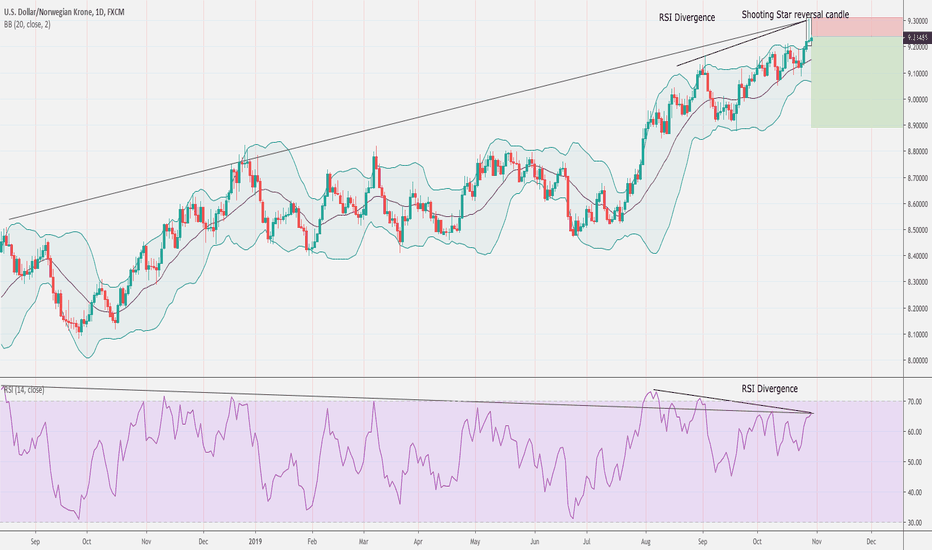932x550 pixels.
Task: Click the RSI Divergence text above price chart
Action: pos(687,17)
